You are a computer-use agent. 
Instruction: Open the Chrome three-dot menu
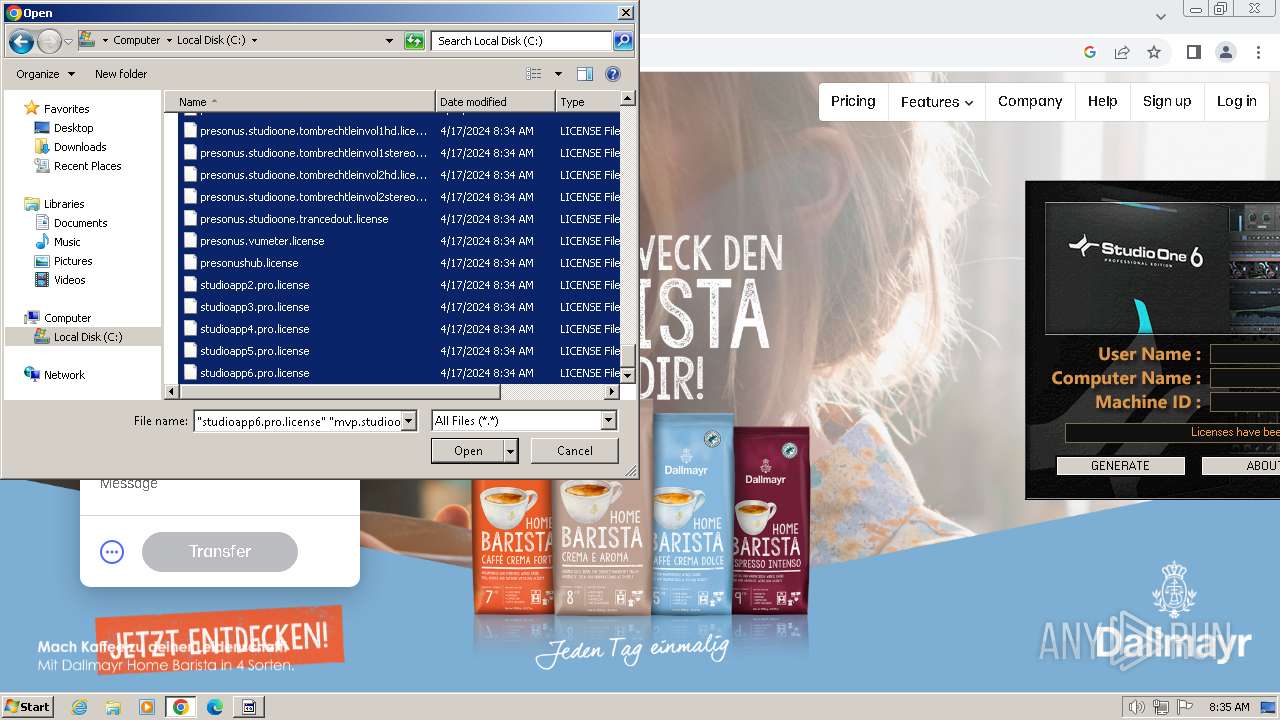[x=1258, y=52]
